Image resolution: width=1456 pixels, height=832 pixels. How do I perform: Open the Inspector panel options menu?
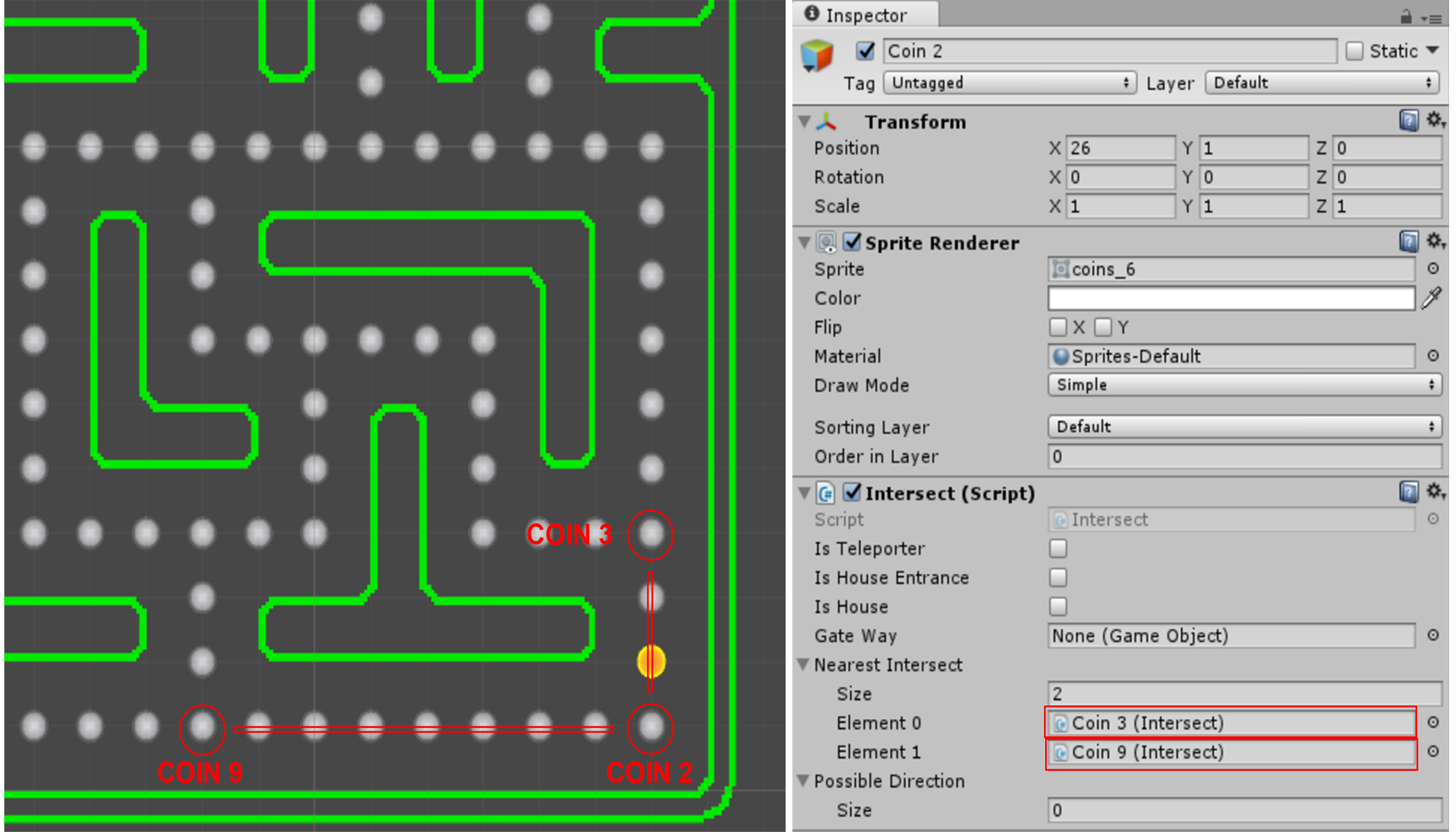[1431, 18]
